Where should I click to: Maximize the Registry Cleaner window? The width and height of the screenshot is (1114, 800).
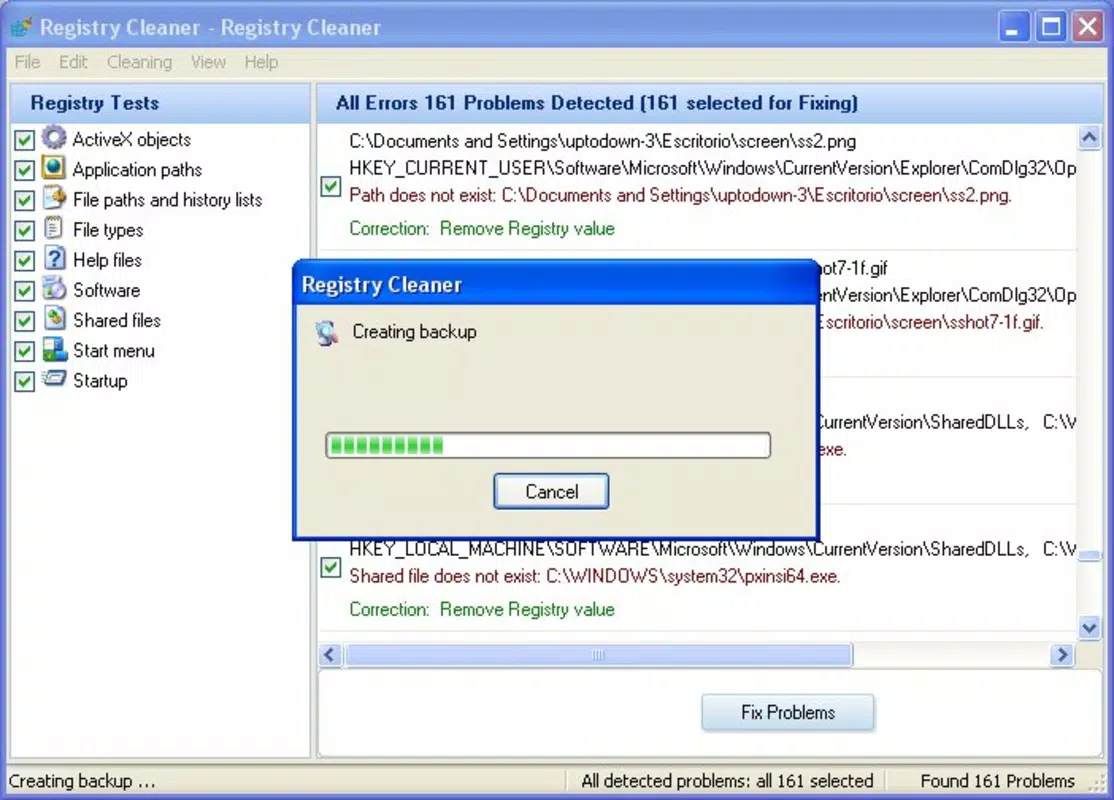pyautogui.click(x=1051, y=27)
